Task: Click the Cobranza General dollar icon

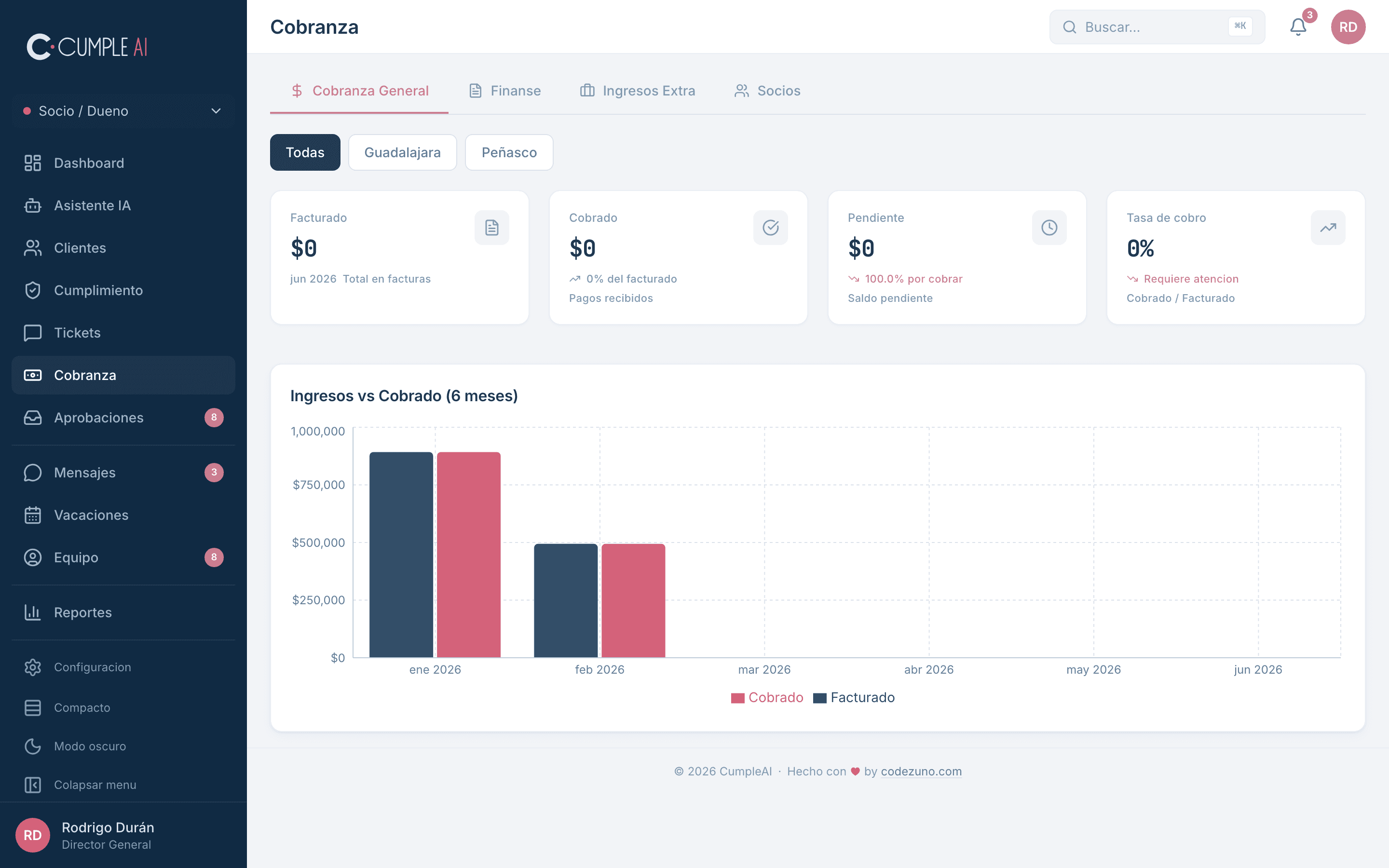Action: click(297, 91)
